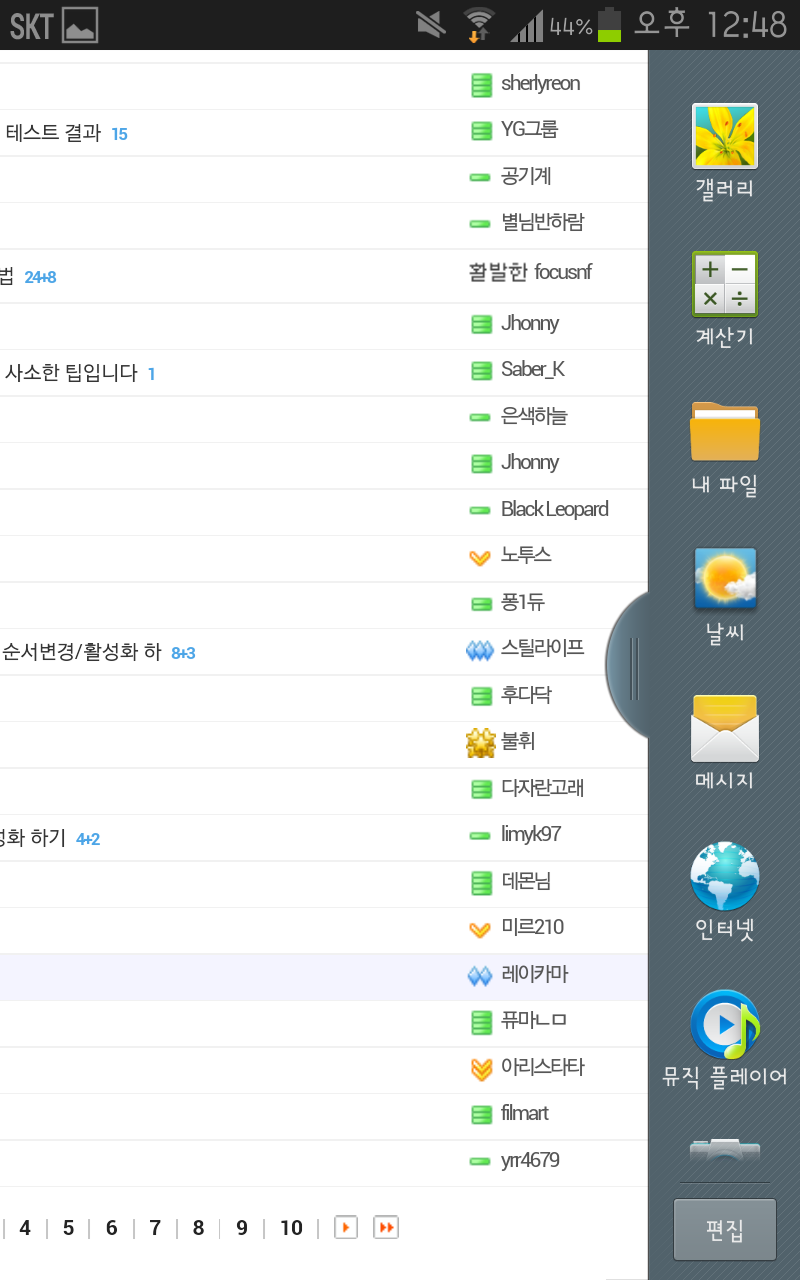Launch the Calculator app
Viewport: 800px width, 1280px height.
pos(725,285)
